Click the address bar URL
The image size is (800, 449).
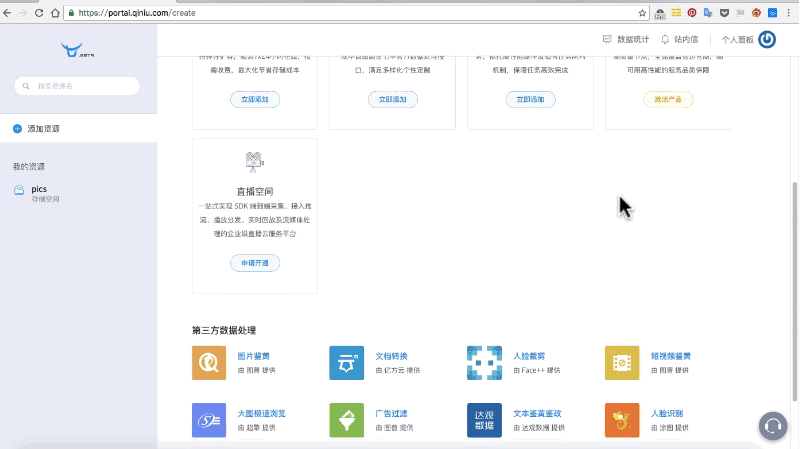click(137, 13)
